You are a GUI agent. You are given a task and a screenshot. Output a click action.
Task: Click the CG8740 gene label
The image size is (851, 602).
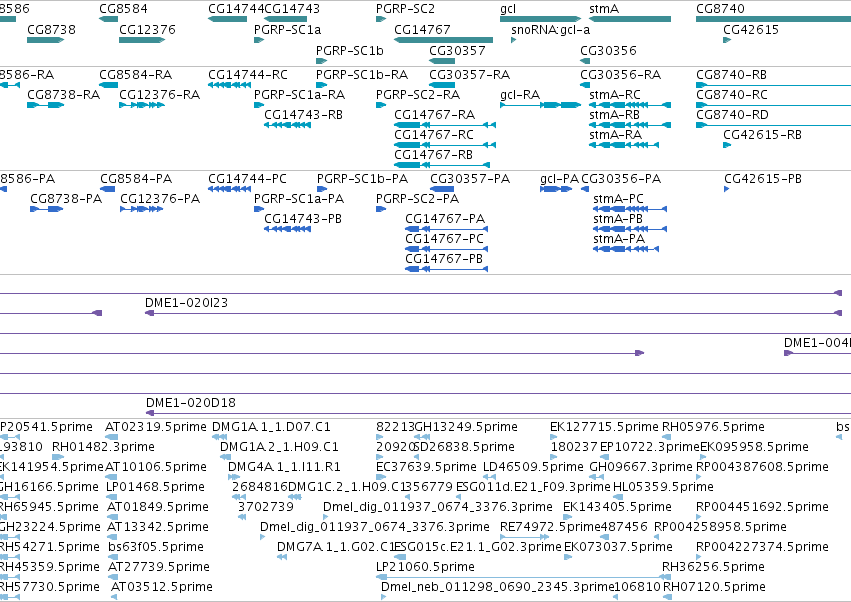(x=720, y=9)
